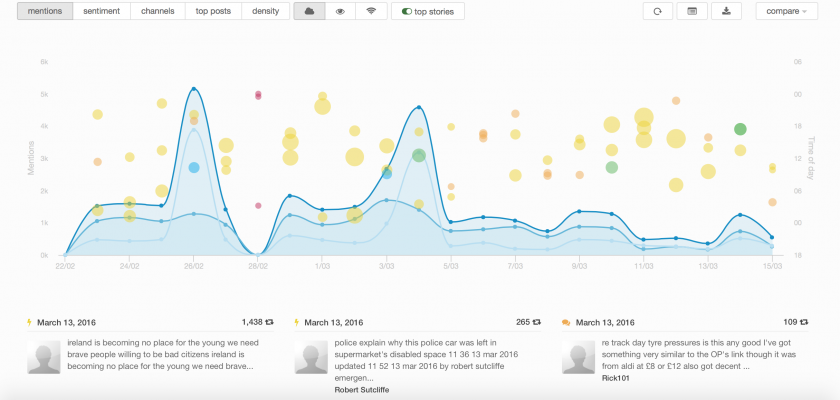Click the eye view icon

[x=340, y=11]
